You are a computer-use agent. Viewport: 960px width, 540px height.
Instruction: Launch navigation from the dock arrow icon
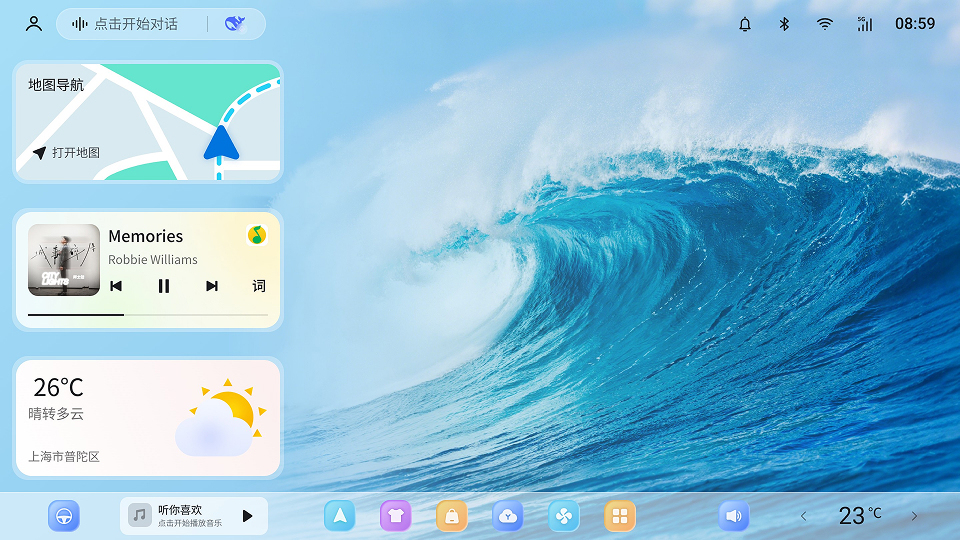[x=340, y=516]
